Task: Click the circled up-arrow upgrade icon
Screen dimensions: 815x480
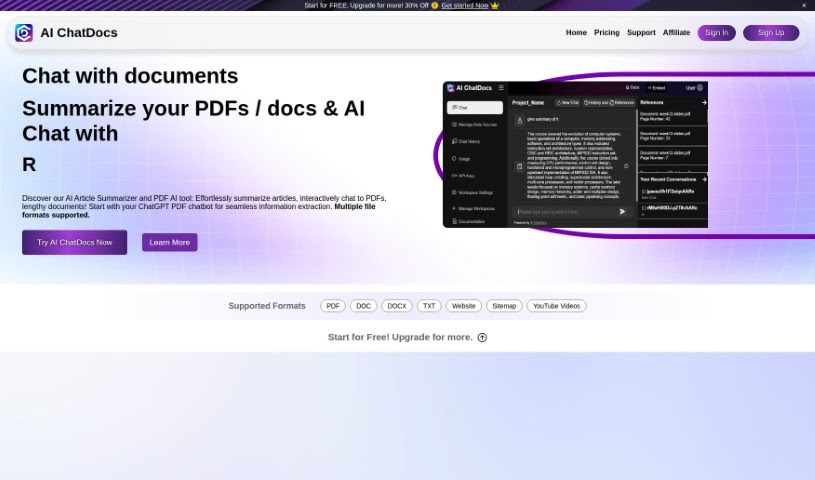Action: tap(482, 338)
